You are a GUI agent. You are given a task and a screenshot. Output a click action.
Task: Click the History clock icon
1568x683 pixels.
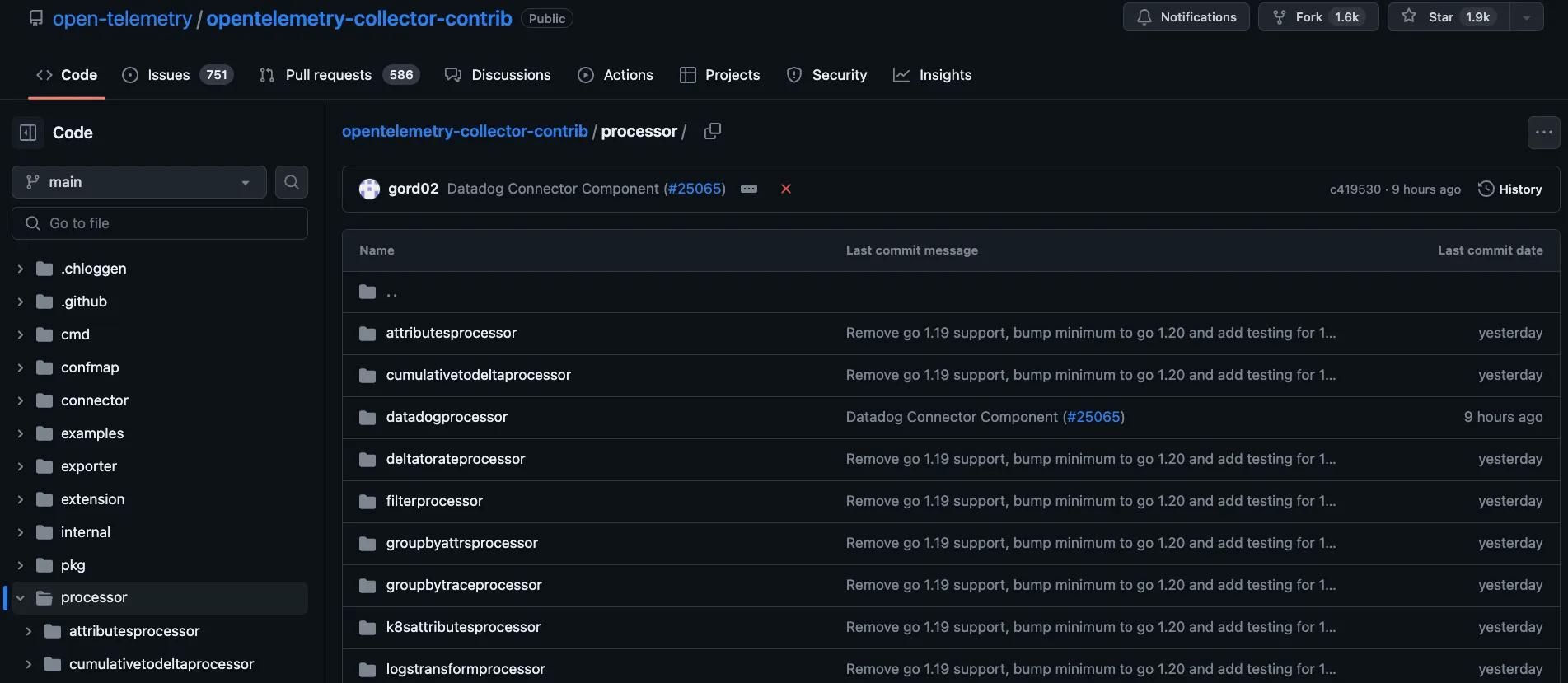click(x=1486, y=189)
